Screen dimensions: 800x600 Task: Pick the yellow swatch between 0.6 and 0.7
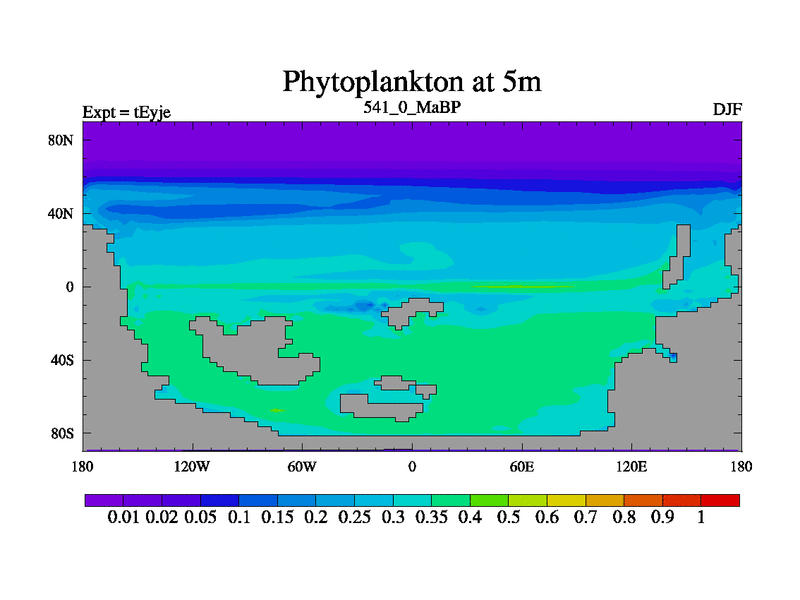[566, 500]
